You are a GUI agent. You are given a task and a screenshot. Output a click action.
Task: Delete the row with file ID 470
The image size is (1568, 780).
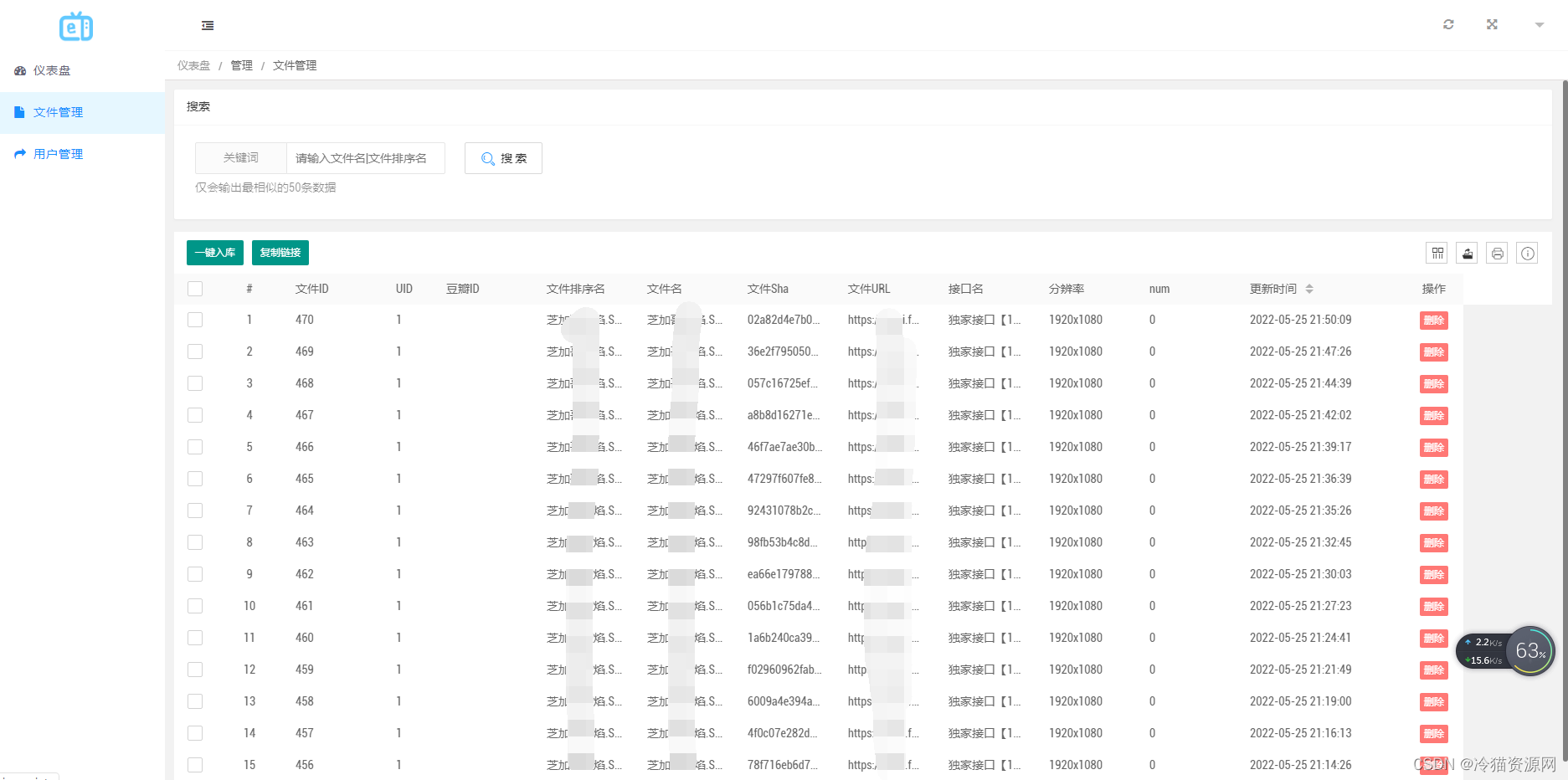pos(1434,321)
